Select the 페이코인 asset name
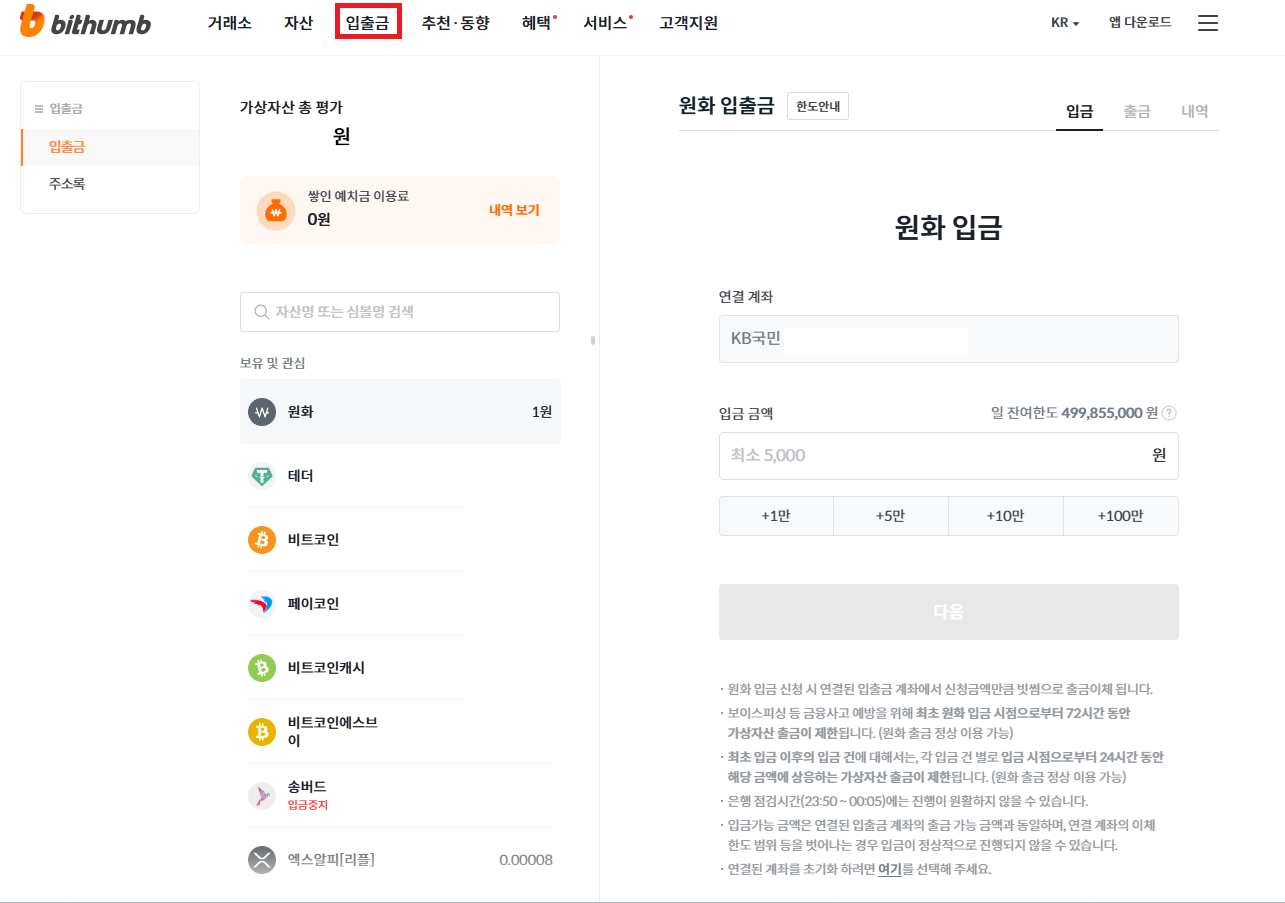Viewport: 1285px width, 903px height. click(x=314, y=604)
